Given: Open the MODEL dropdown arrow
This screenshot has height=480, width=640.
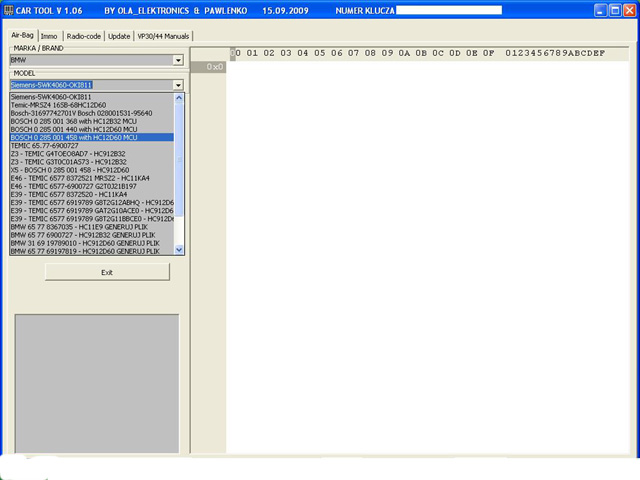Looking at the screenshot, I should click(x=178, y=85).
